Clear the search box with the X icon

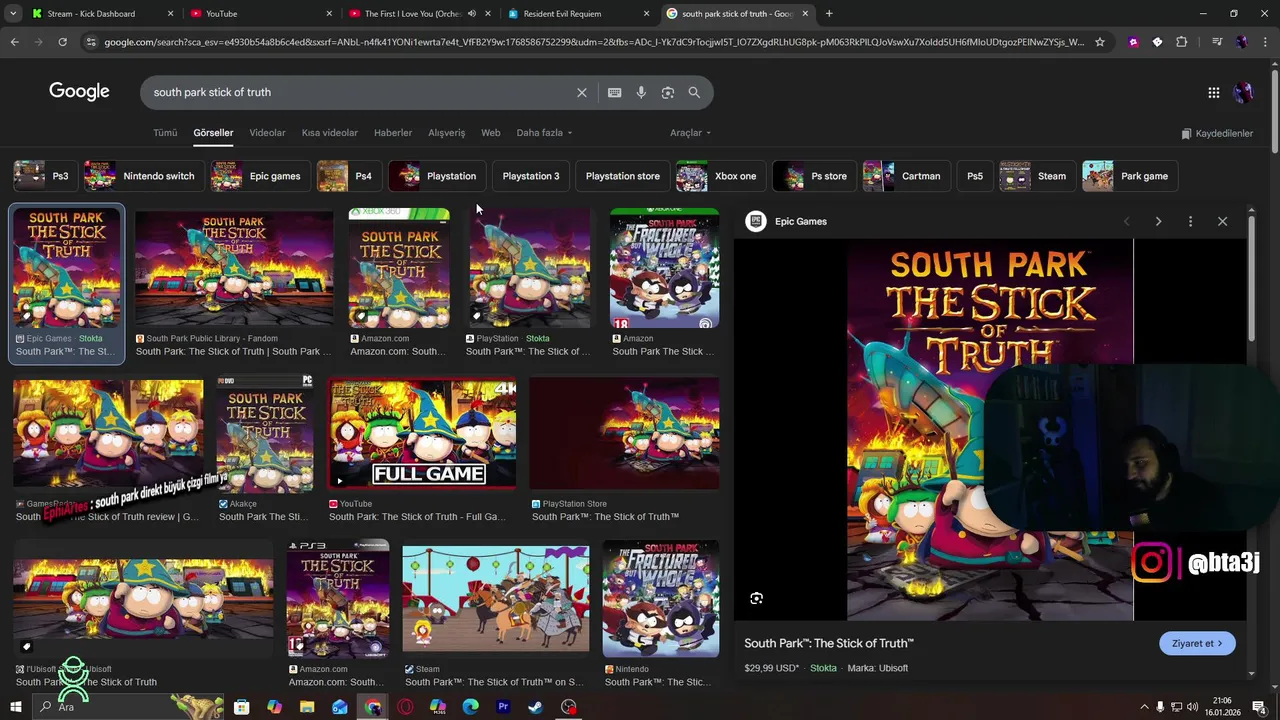tap(582, 92)
